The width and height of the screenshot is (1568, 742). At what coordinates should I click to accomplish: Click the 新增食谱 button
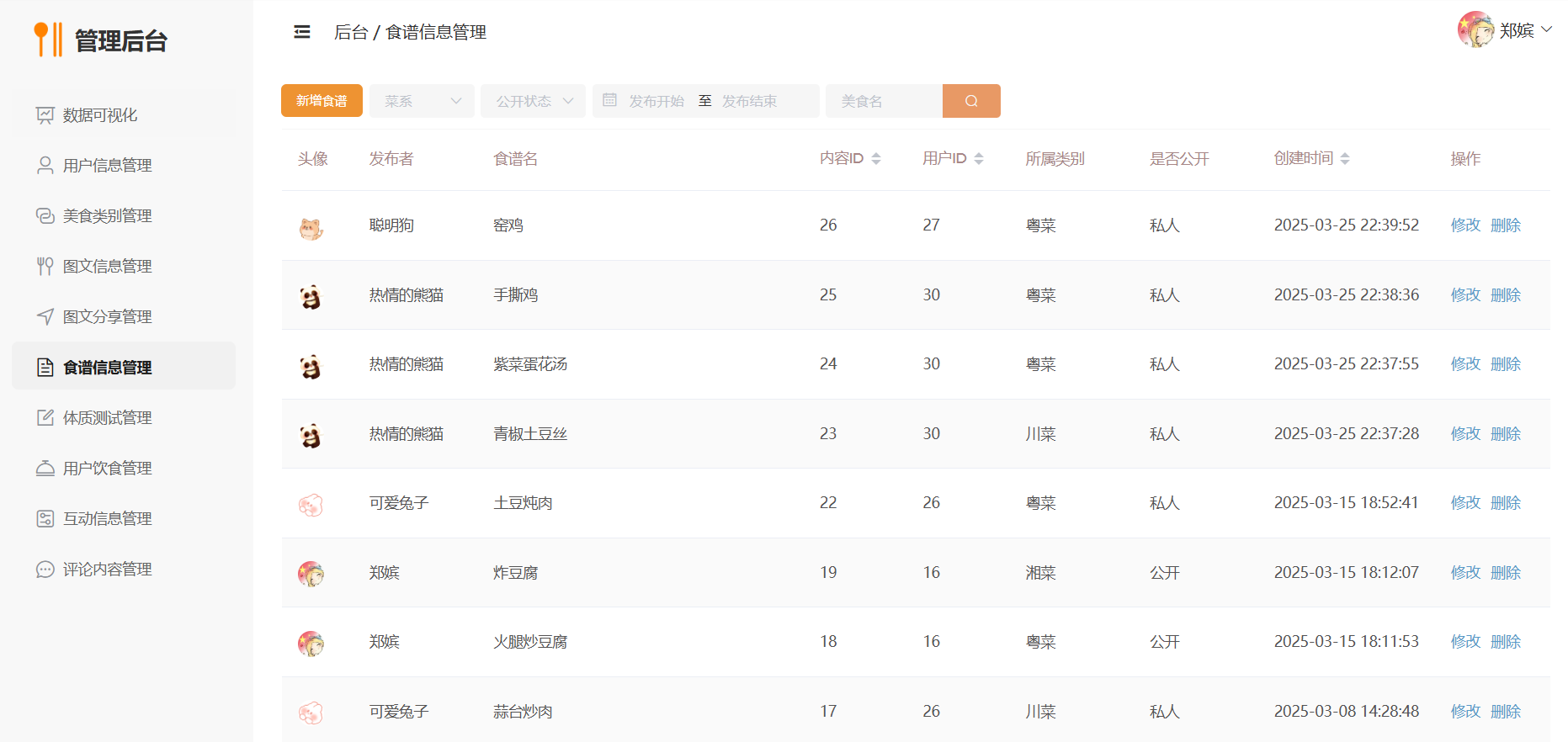322,101
